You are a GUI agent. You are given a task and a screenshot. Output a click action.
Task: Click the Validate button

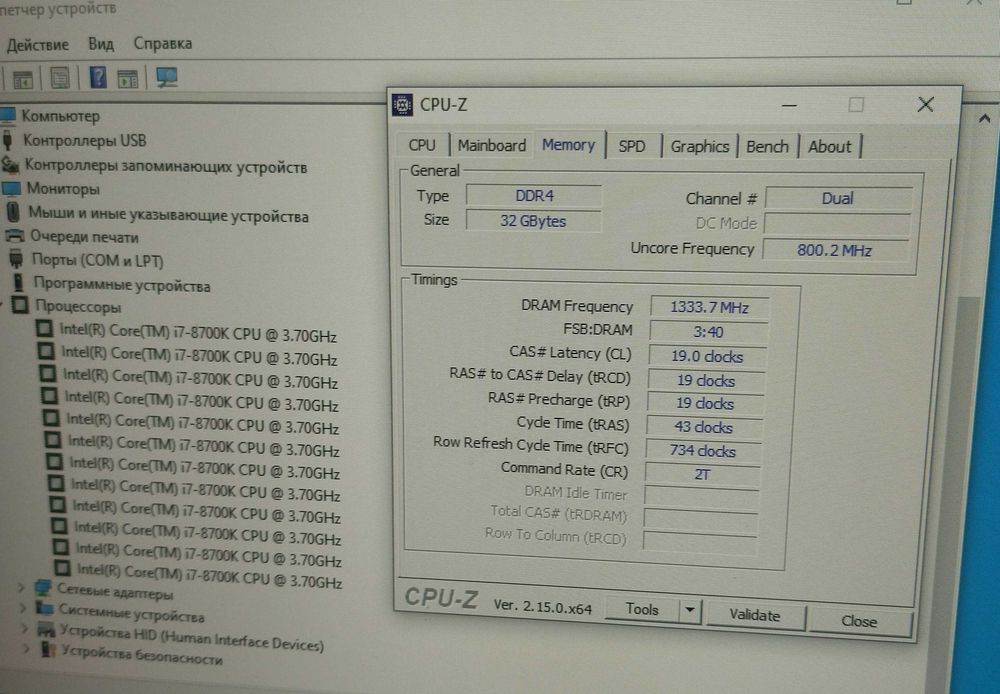click(x=754, y=616)
